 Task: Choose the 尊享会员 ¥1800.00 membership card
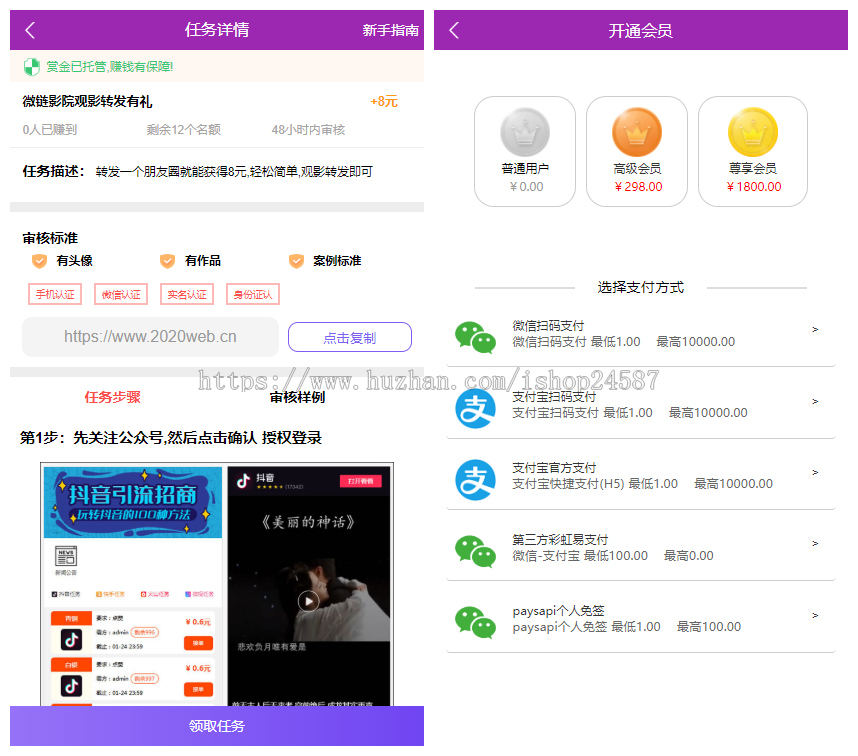point(753,152)
